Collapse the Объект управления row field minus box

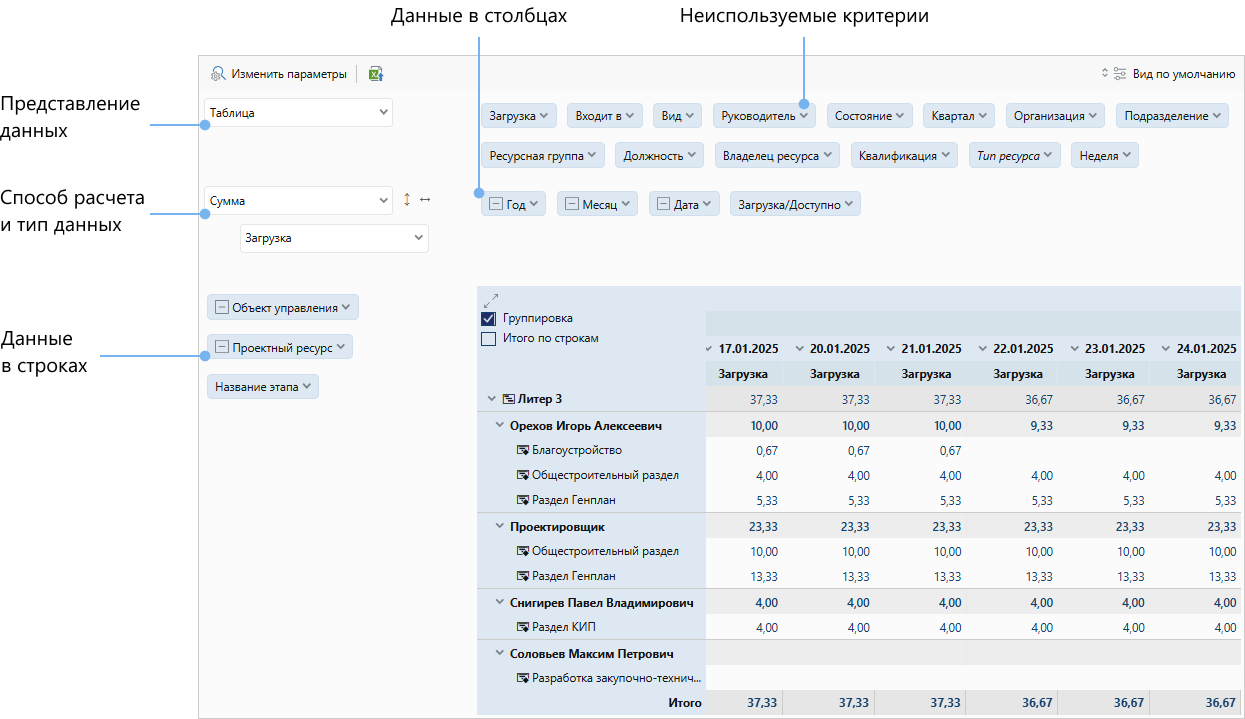(222, 307)
